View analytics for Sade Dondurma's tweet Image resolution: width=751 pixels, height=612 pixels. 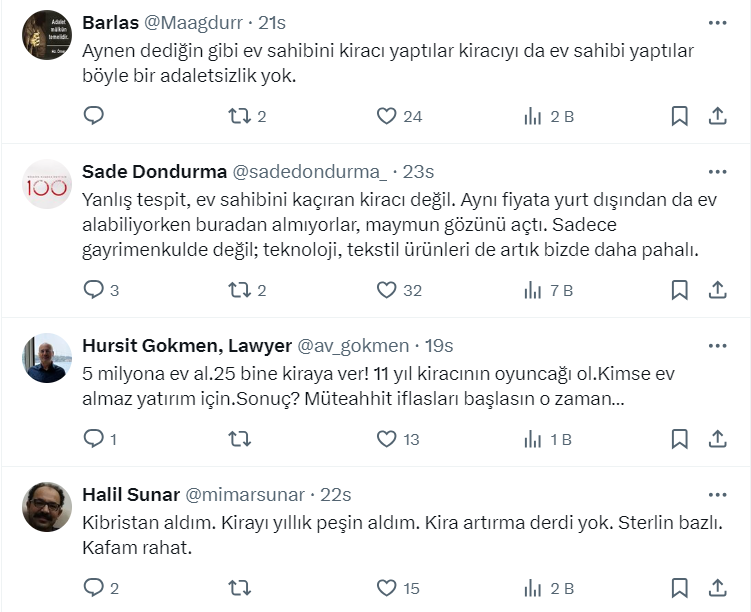(x=533, y=290)
